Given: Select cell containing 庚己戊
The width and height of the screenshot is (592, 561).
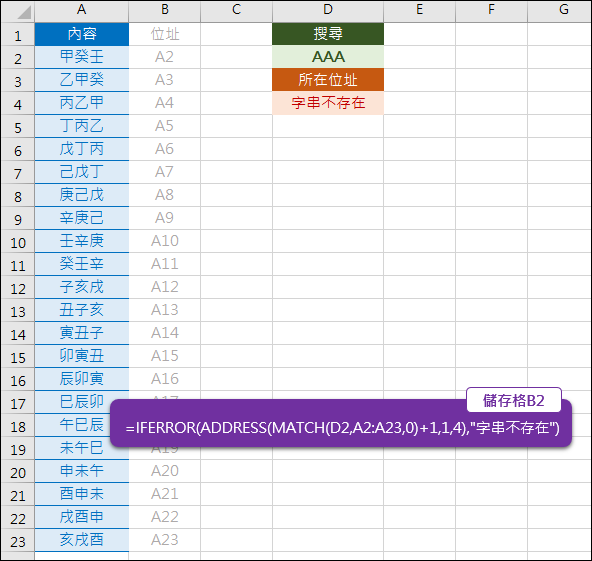Looking at the screenshot, I should point(82,195).
